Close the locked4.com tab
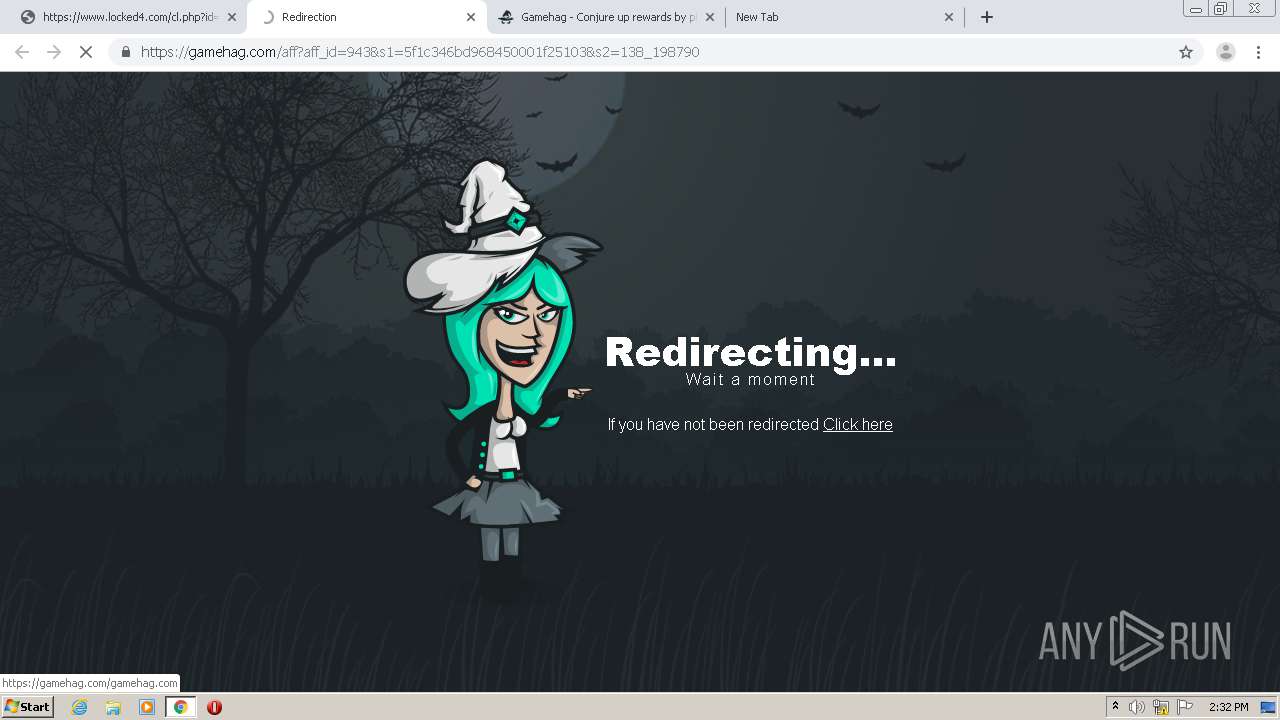Screen dimensions: 1280x720 232,17
